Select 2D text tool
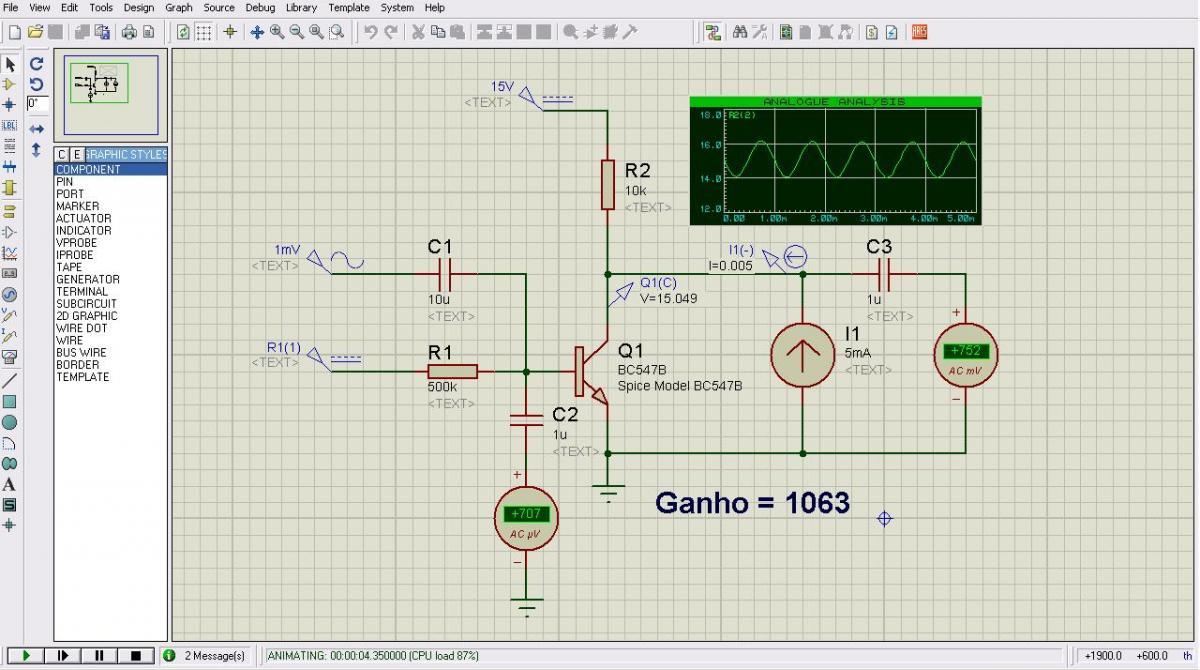Image resolution: width=1200 pixels, height=670 pixels. [x=10, y=485]
